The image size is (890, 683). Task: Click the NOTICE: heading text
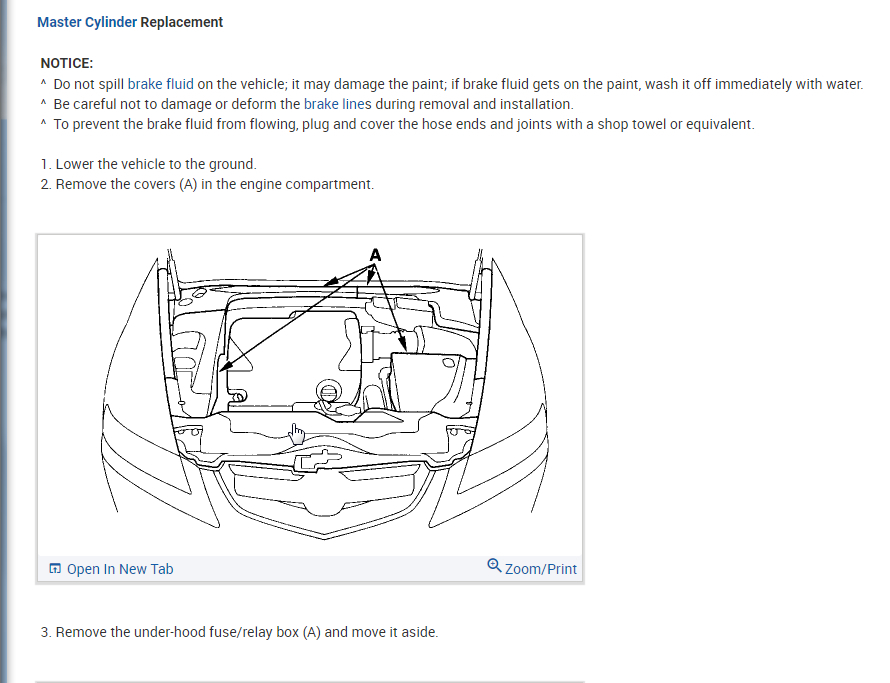coord(67,63)
